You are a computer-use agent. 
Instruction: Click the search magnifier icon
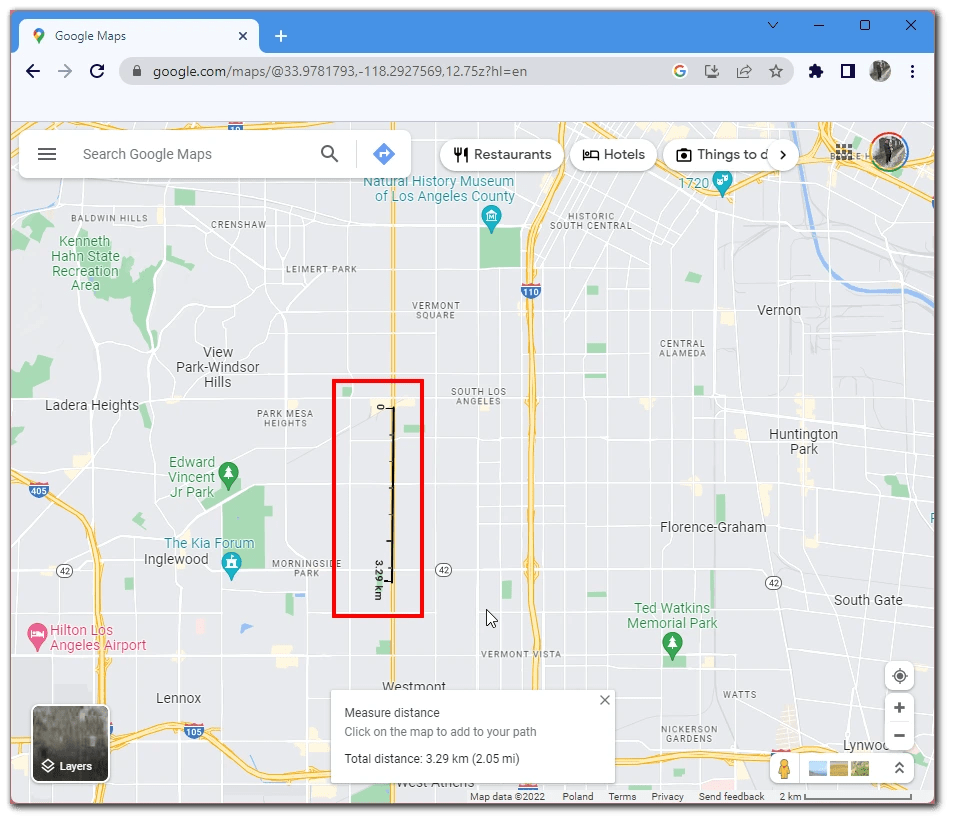(329, 154)
